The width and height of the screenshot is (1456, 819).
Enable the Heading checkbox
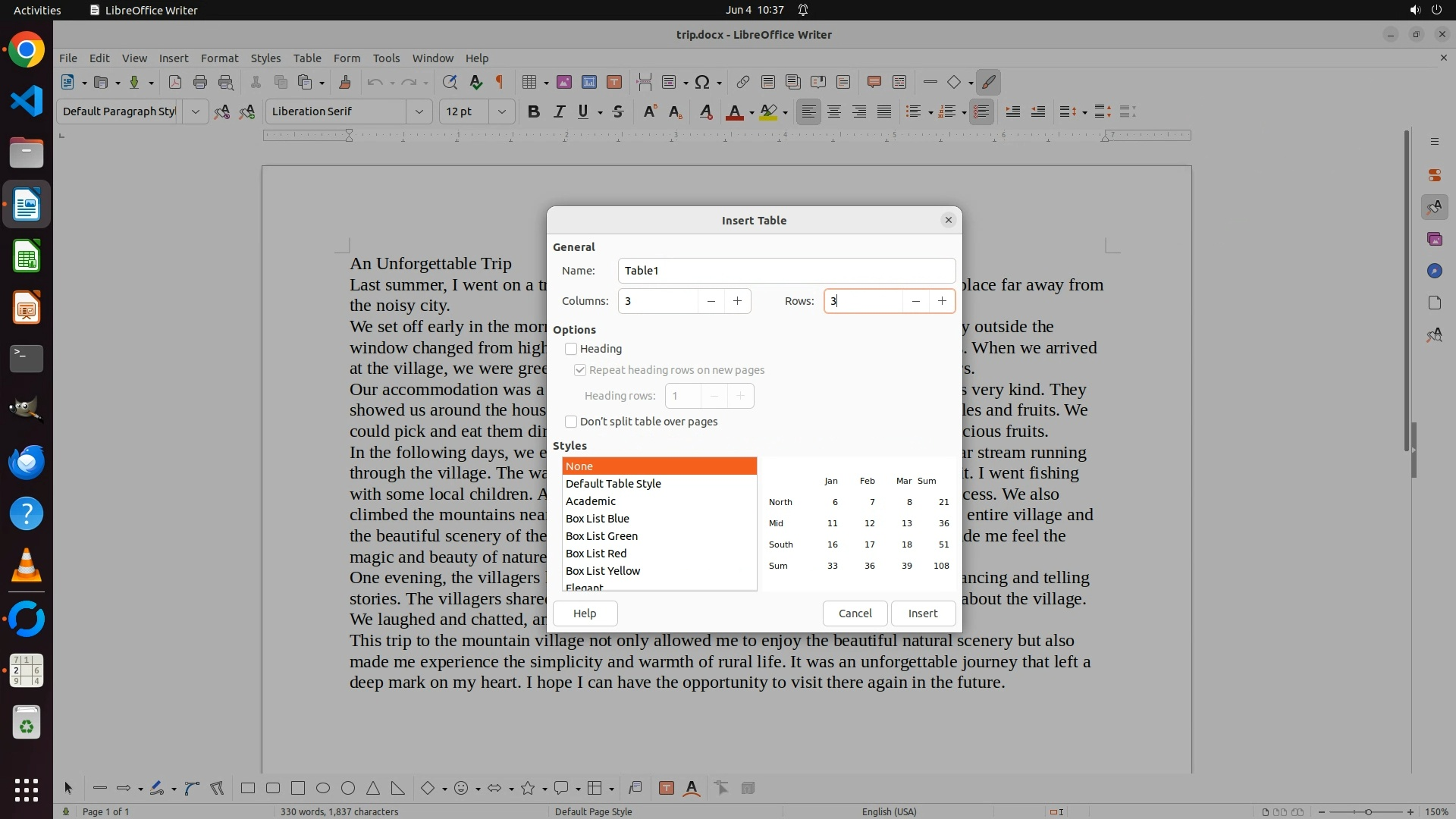(571, 349)
